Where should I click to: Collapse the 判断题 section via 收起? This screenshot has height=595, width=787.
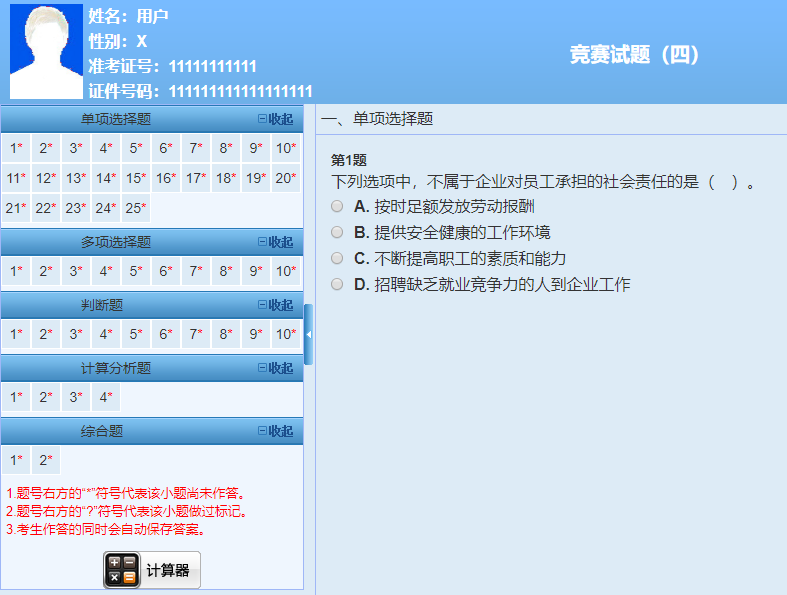click(276, 305)
